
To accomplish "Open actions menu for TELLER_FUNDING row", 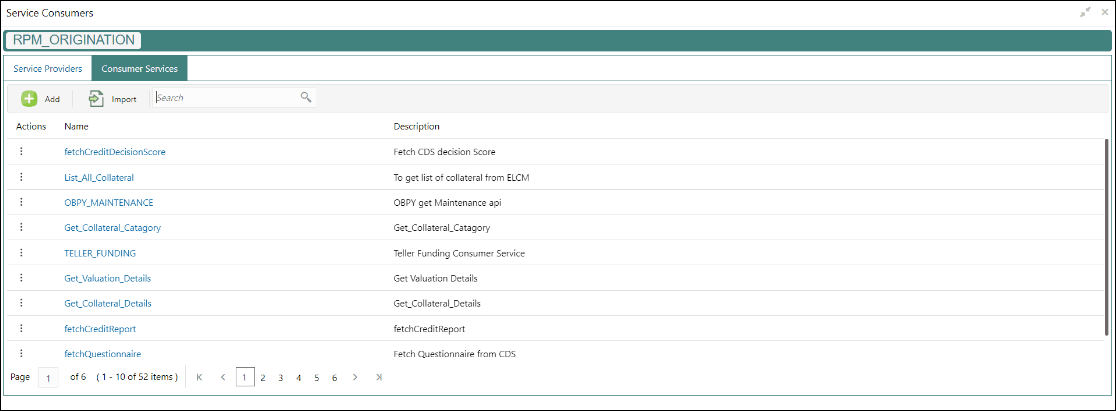I will tap(21, 252).
